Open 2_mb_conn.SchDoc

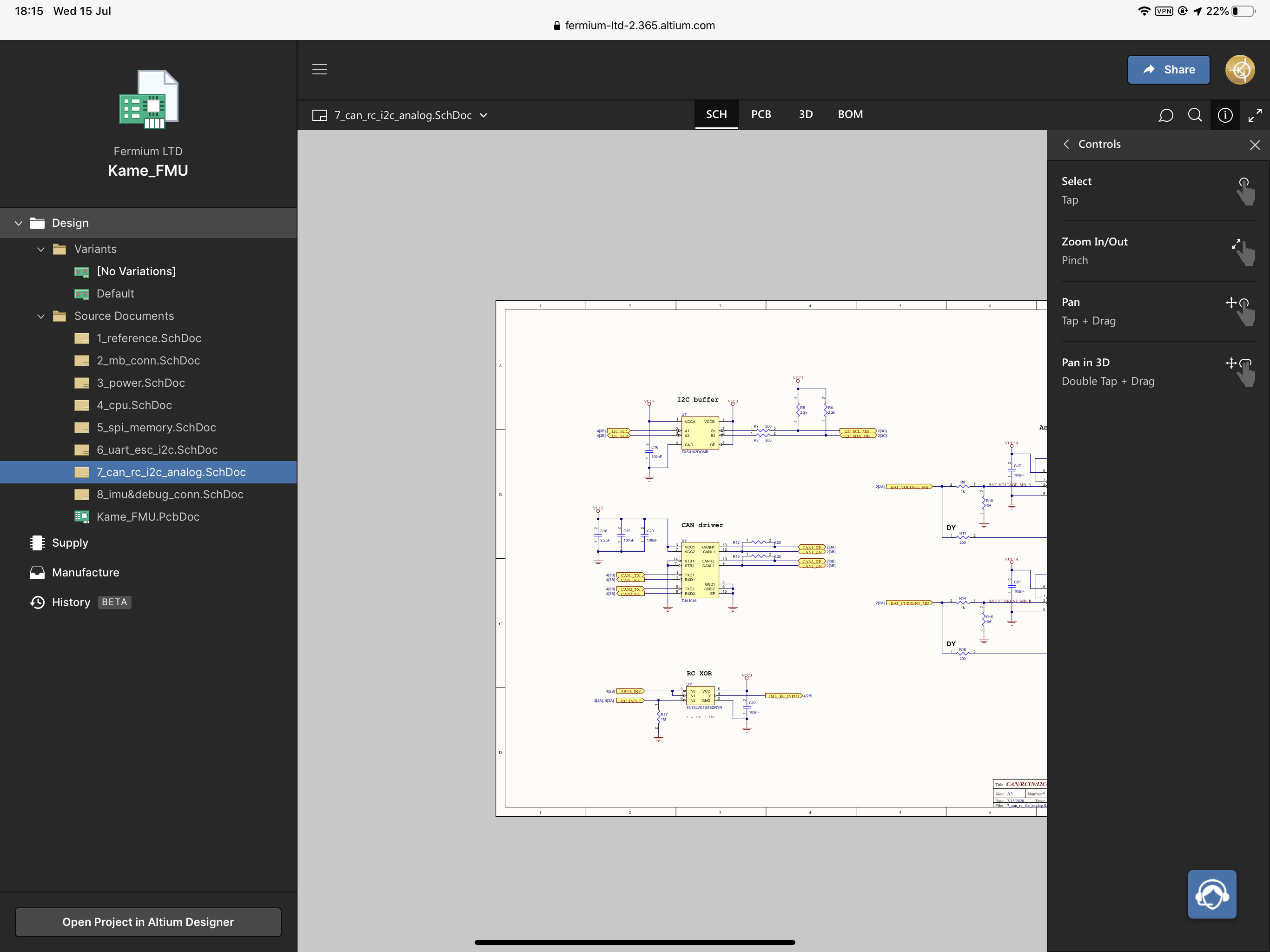pyautogui.click(x=148, y=361)
